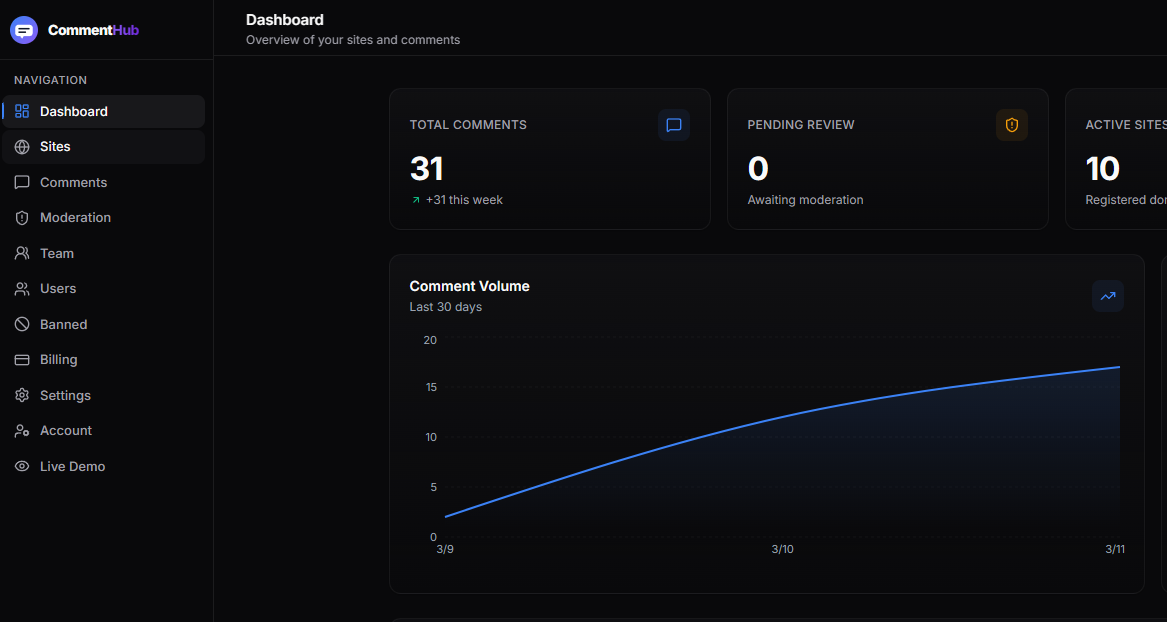The image size is (1167, 622).
Task: Open the Account page
Action: [x=103, y=431]
